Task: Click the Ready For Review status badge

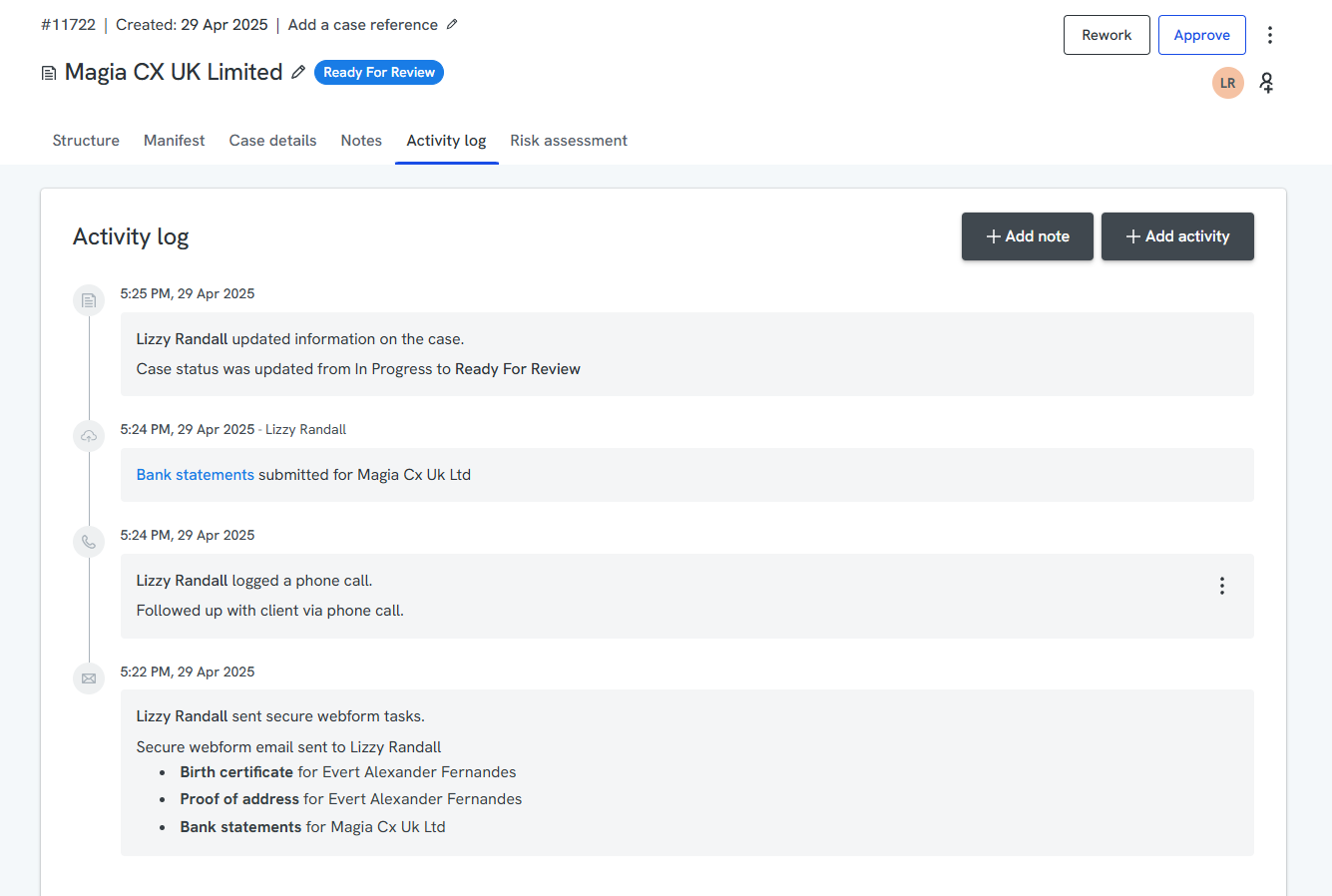Action: click(x=379, y=73)
